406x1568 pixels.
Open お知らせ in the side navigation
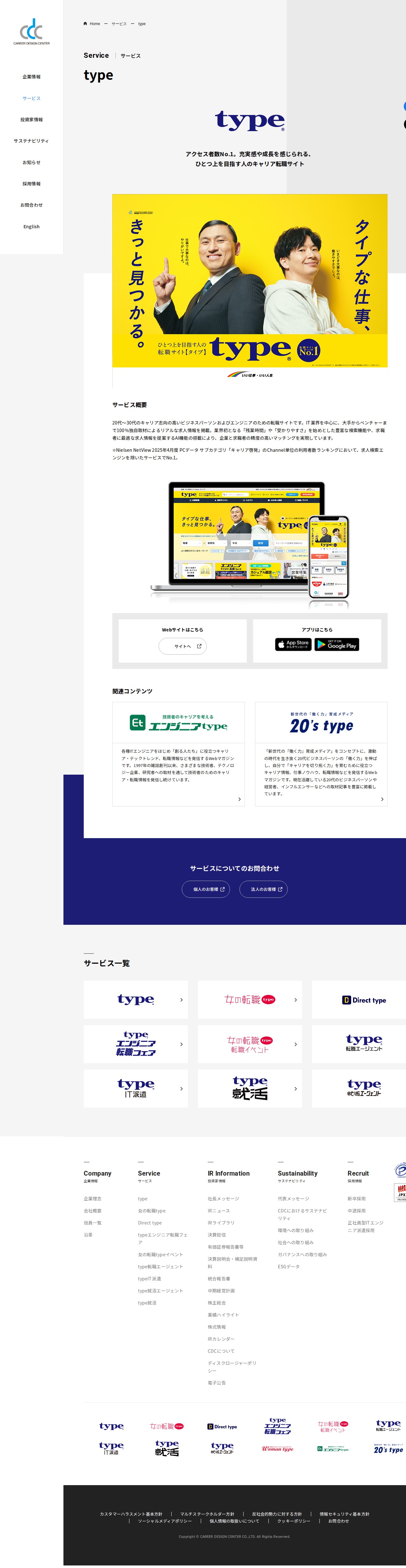click(x=32, y=163)
